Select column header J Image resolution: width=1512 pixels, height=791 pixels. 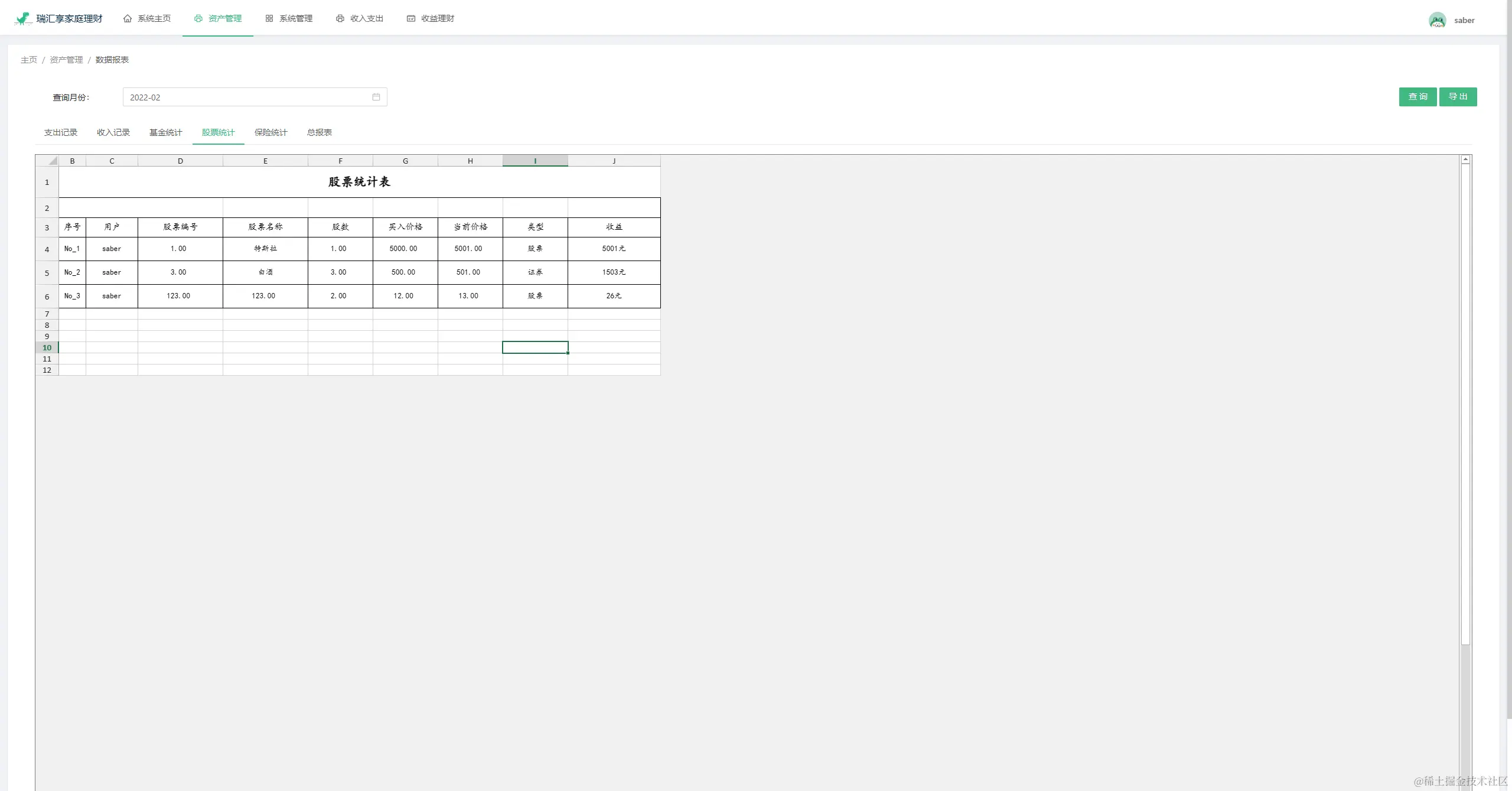(x=614, y=161)
